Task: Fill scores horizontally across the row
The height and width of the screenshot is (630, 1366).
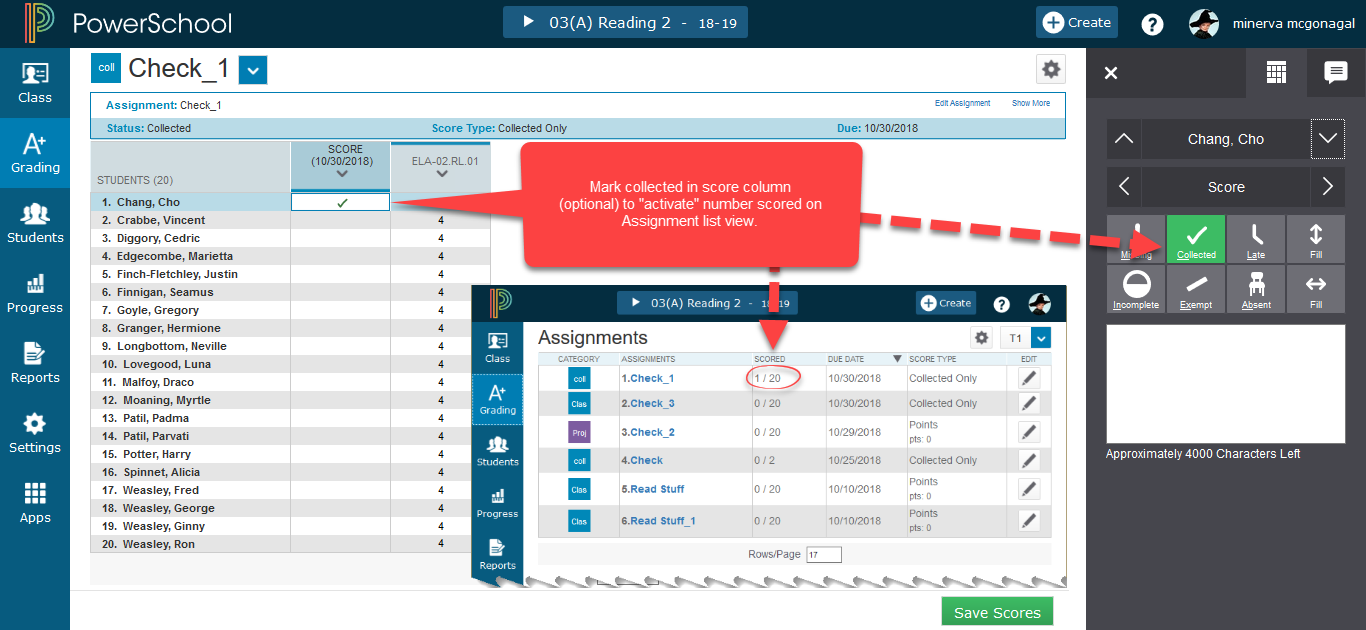Action: tap(1316, 289)
